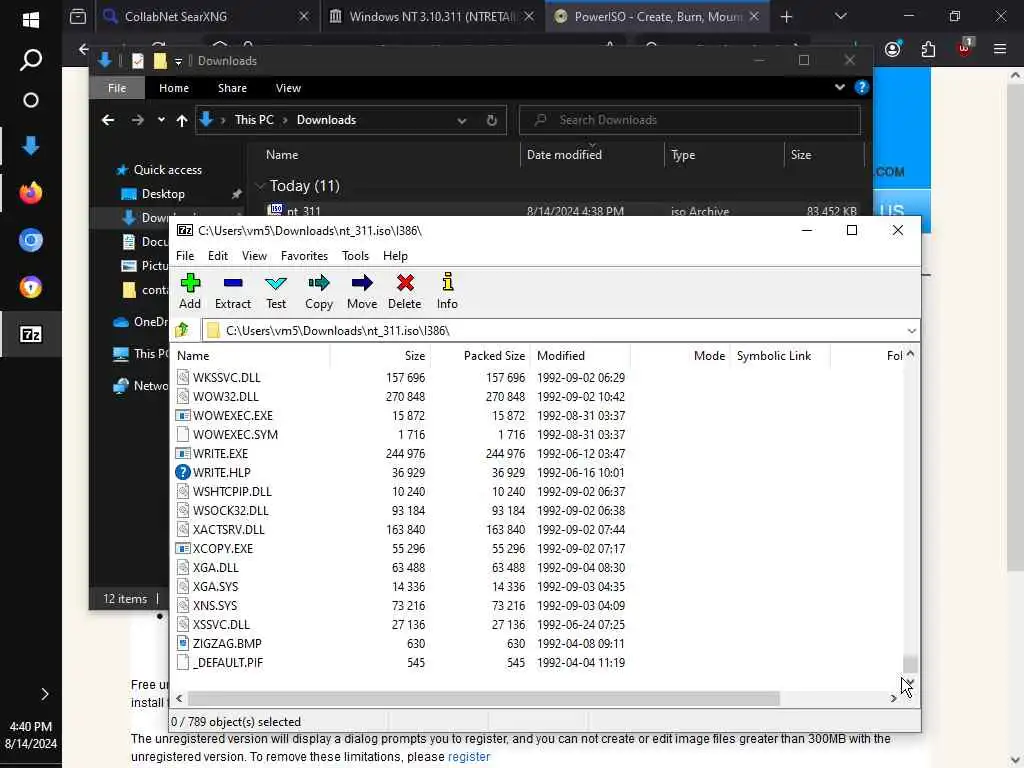Open Windows Start menu
Image resolution: width=1024 pixels, height=768 pixels.
click(x=31, y=20)
